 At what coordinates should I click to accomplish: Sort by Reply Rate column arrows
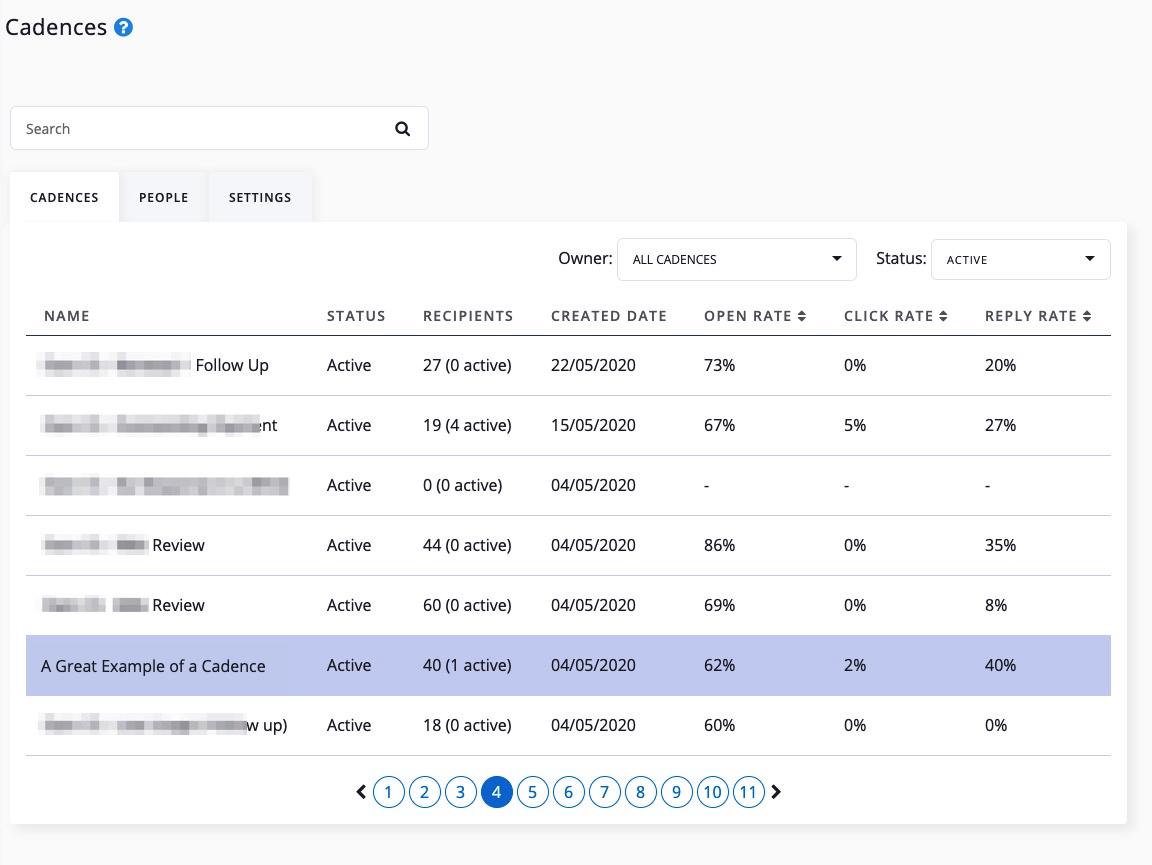1086,316
